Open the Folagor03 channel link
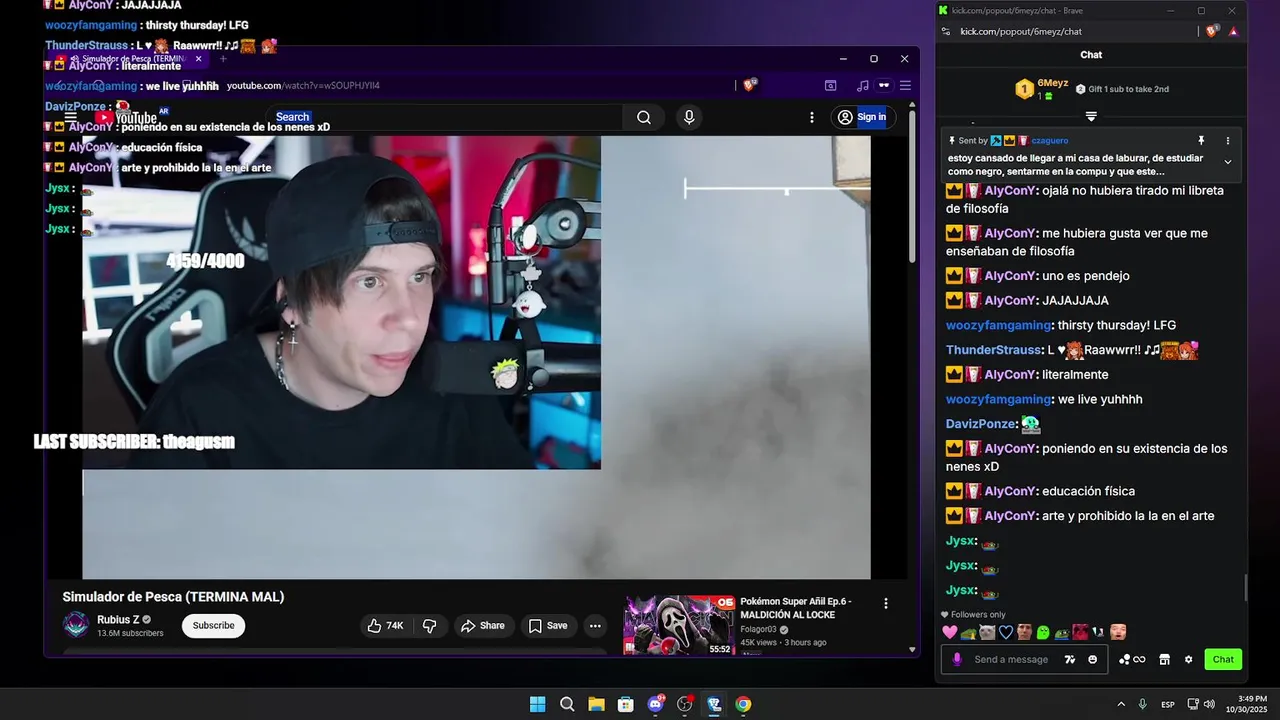1280x720 pixels. point(758,630)
